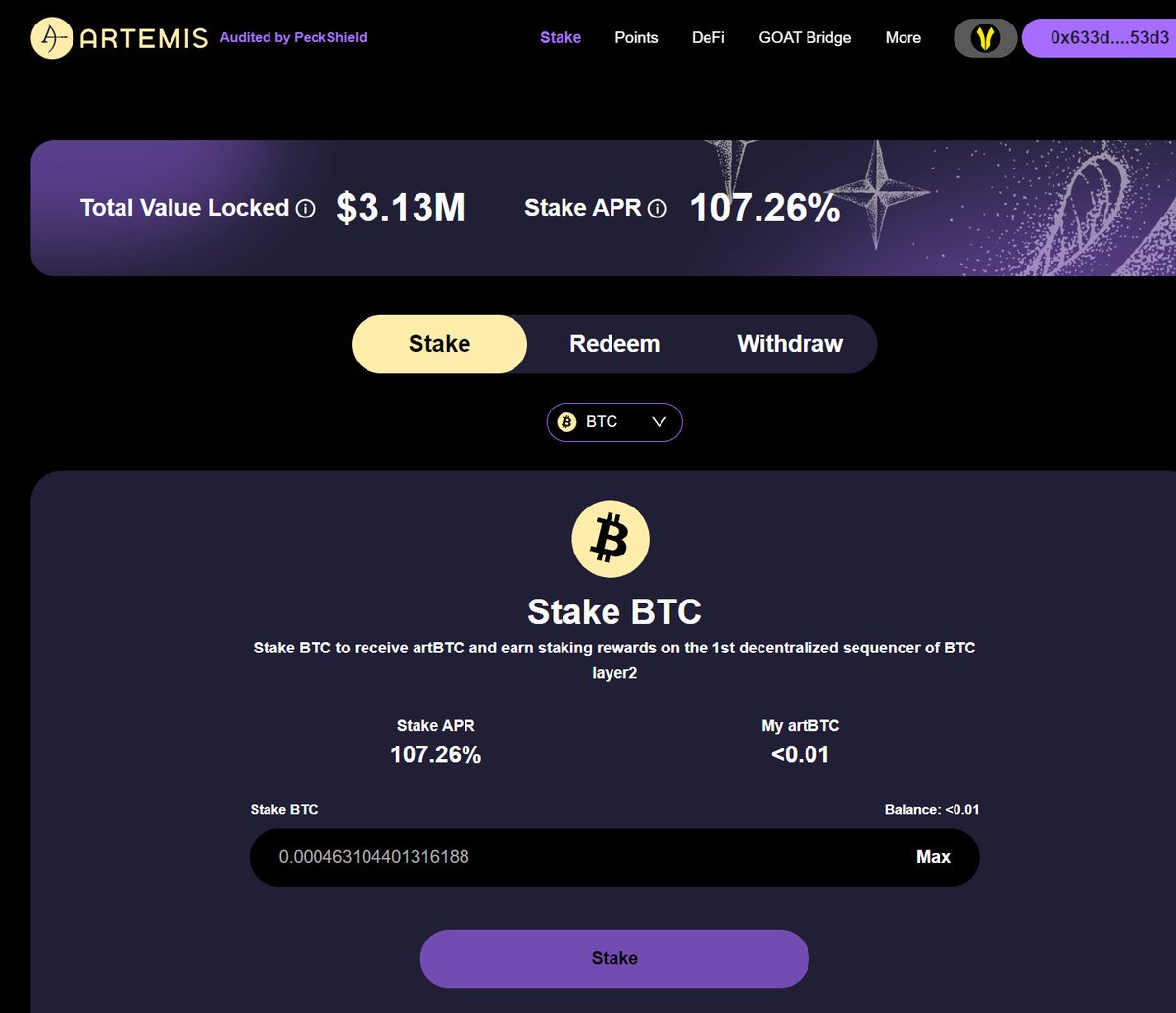Open wallet address 0x633d....53d3 menu

pyautogui.click(x=1099, y=38)
